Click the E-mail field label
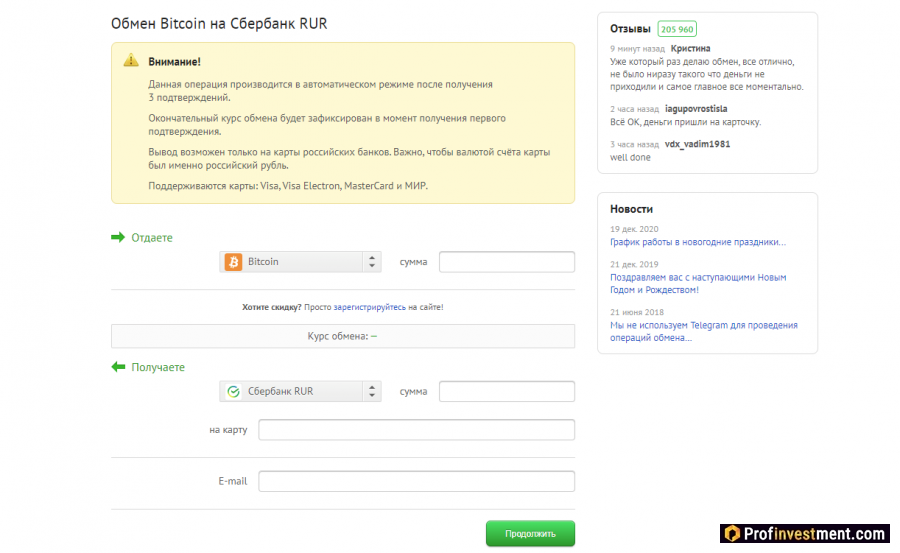 coord(232,481)
